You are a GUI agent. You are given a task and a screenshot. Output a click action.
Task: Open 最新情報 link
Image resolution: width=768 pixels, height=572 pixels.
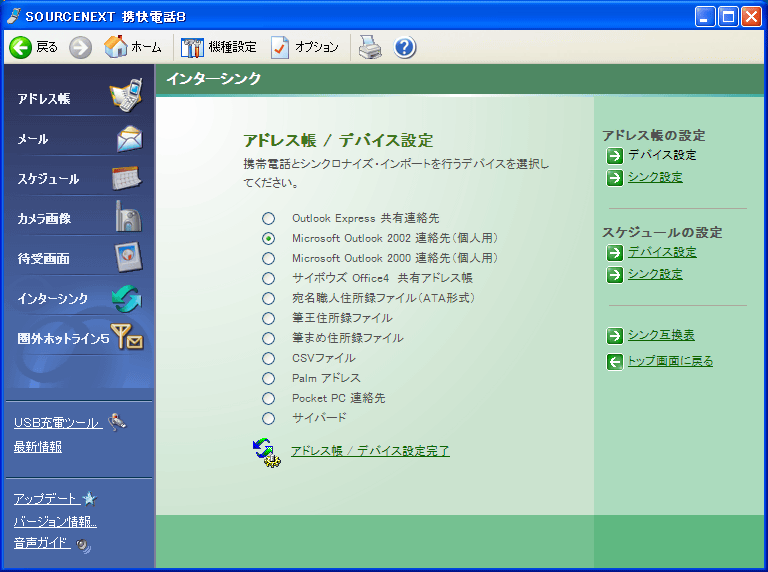[38, 447]
